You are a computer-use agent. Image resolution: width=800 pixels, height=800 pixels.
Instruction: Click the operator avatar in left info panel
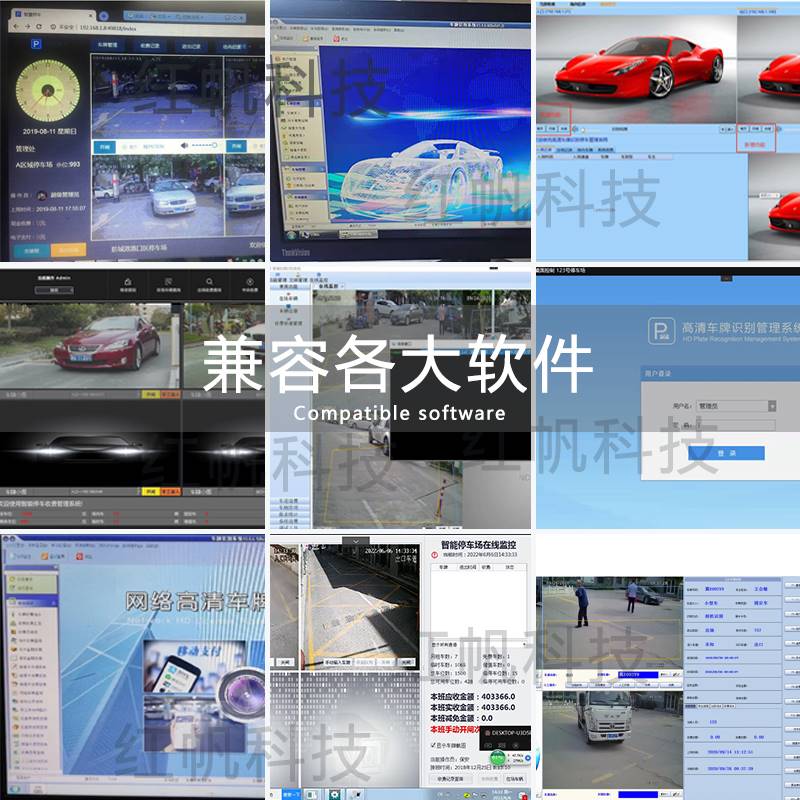tap(42, 195)
